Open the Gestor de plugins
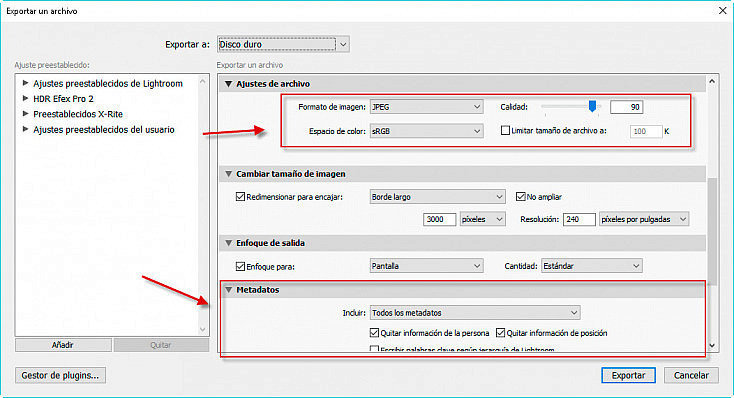The height and width of the screenshot is (398, 734). point(60,376)
